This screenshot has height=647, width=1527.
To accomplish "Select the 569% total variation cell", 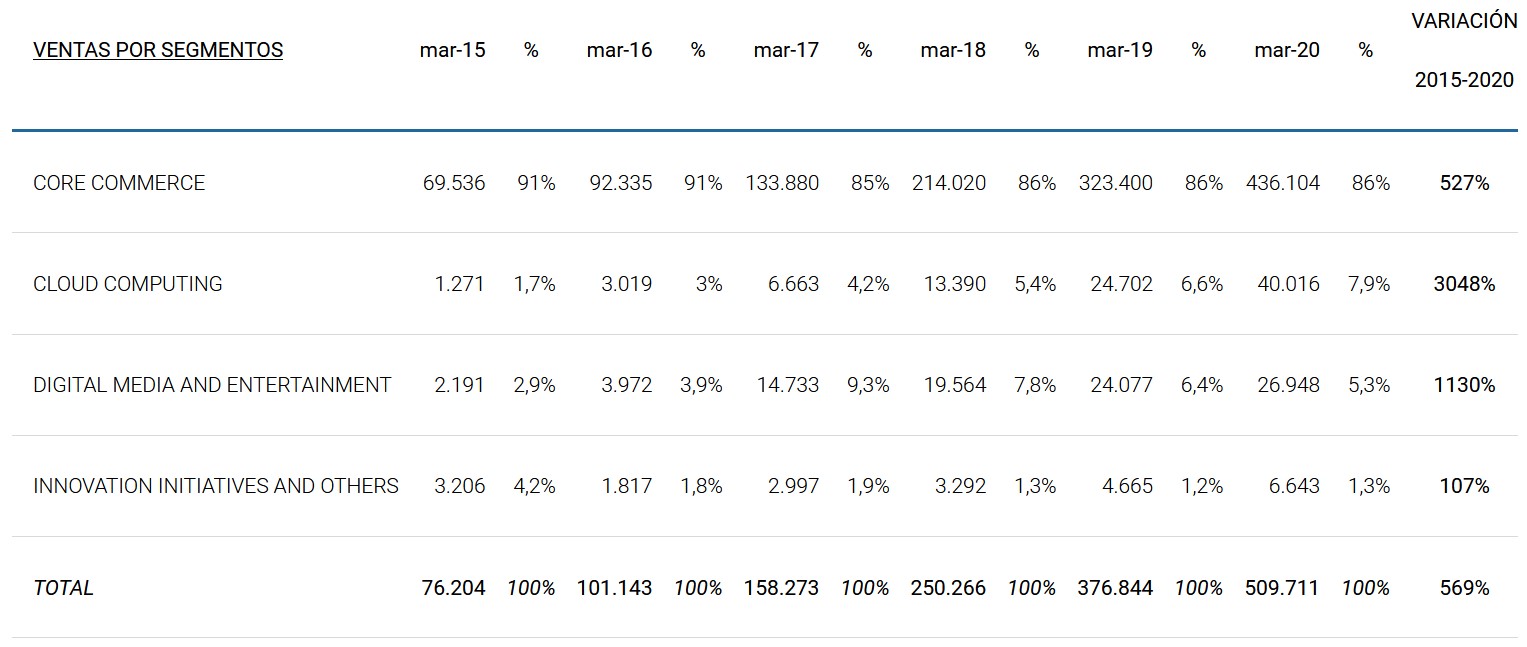I will tap(1465, 588).
